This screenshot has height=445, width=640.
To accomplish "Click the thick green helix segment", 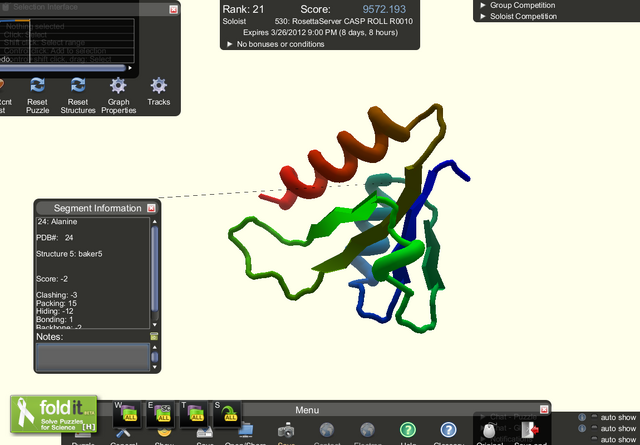I will [398, 259].
